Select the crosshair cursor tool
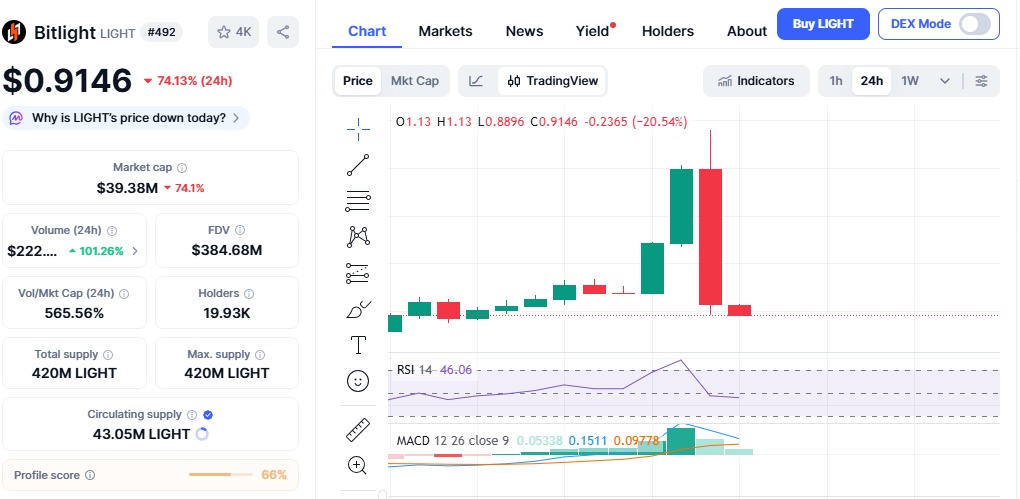Viewport: 1020px width, 499px height. [x=358, y=127]
